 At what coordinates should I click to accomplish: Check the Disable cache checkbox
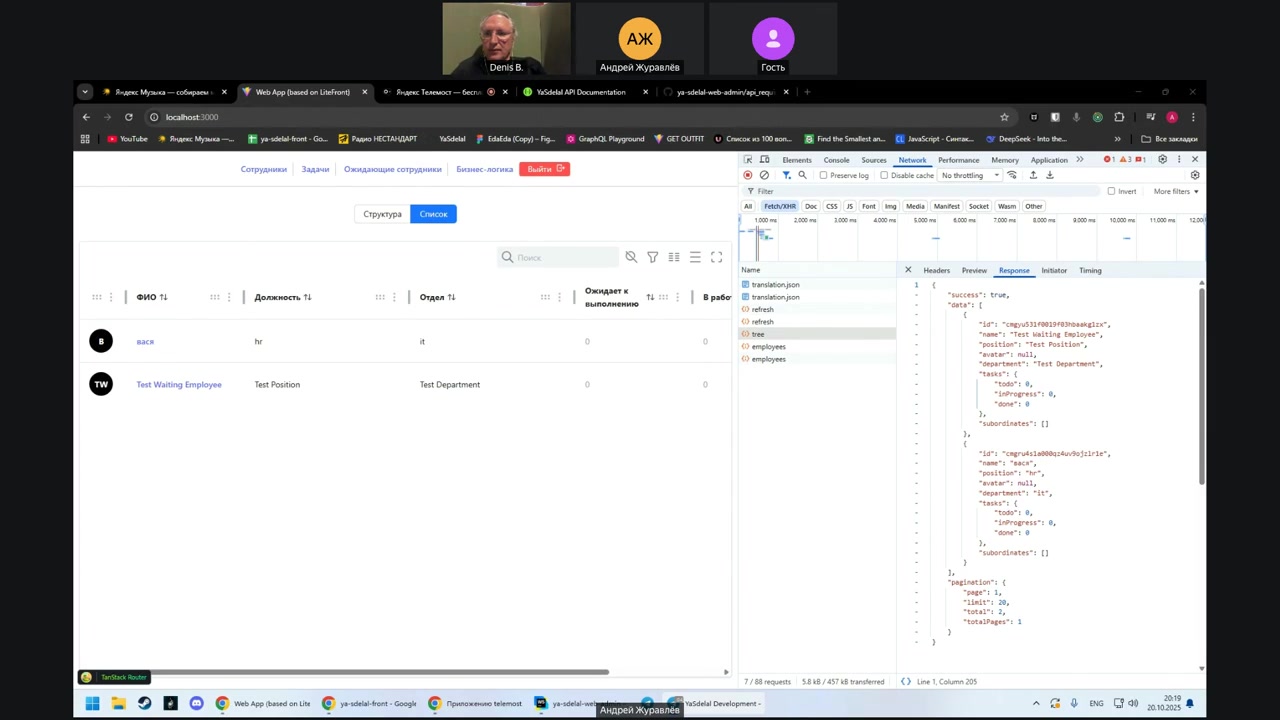[884, 175]
